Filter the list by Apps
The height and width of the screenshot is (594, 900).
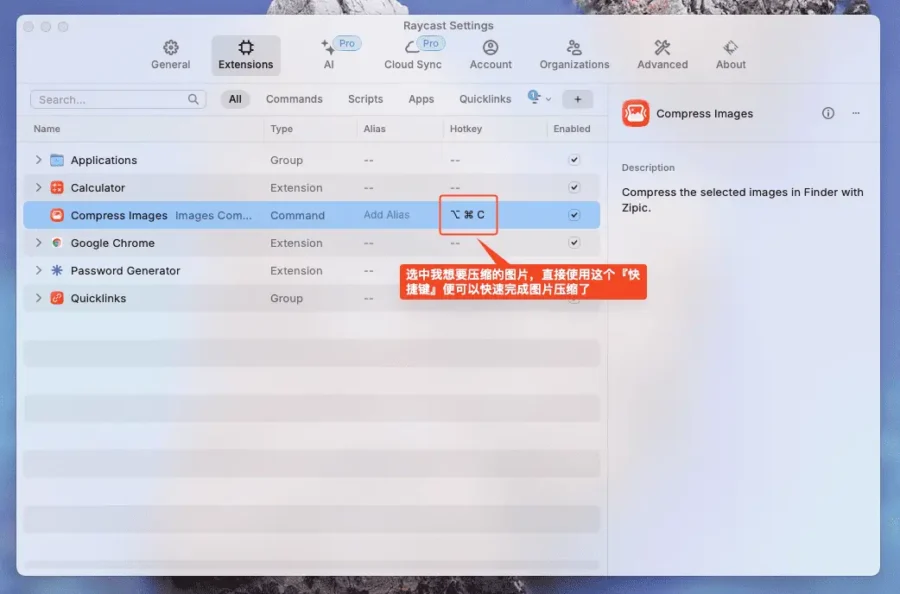pyautogui.click(x=421, y=99)
